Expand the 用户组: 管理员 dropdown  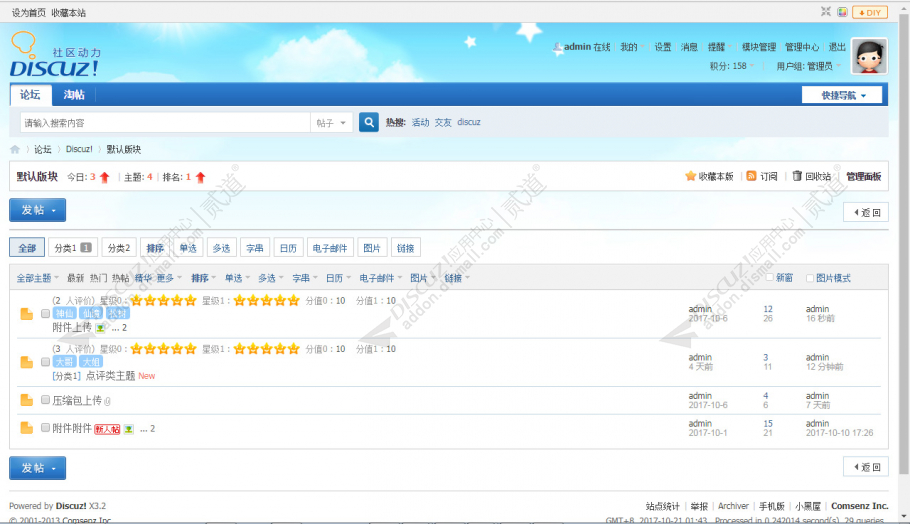[x=808, y=66]
